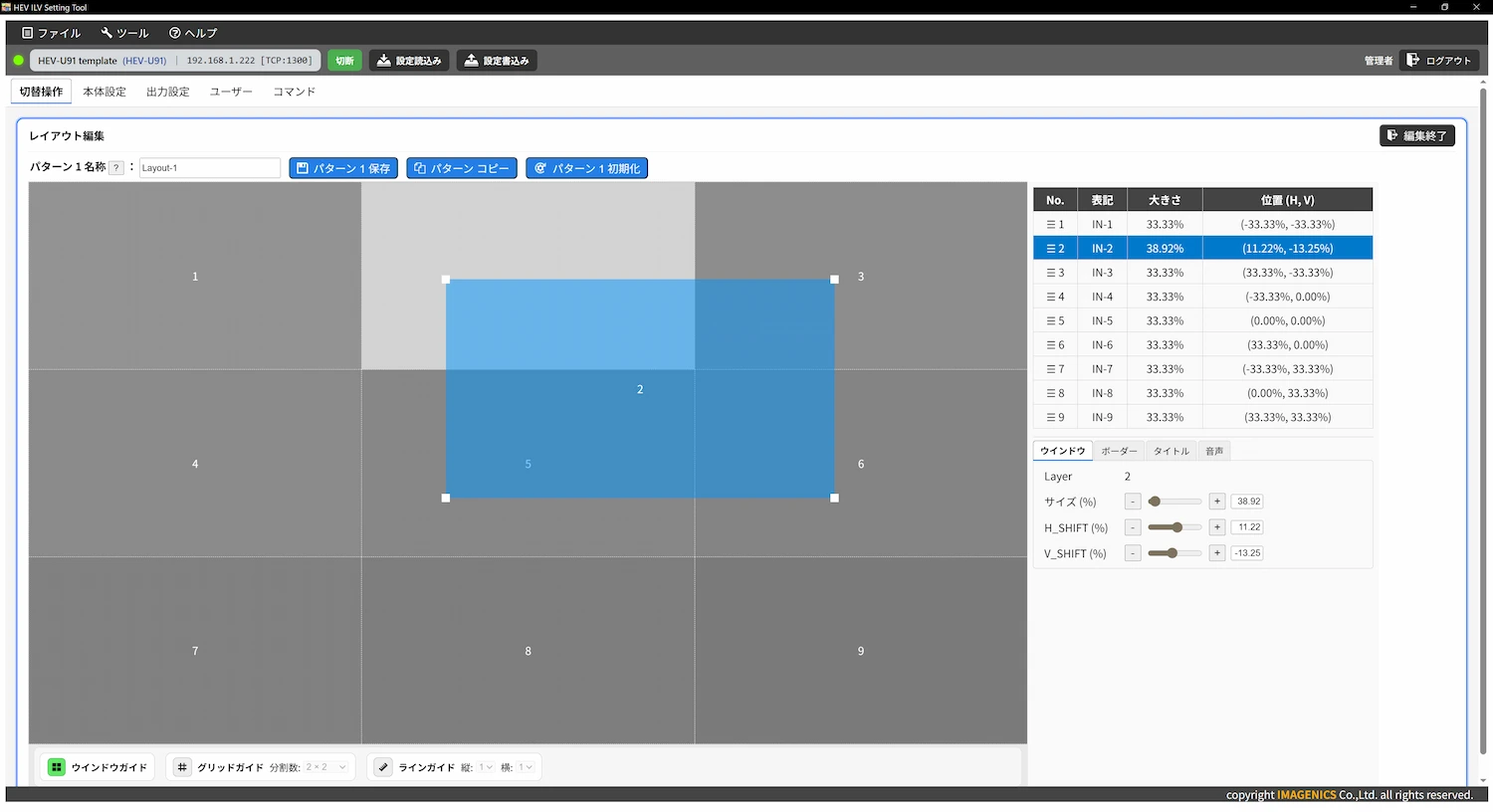Open the ラインガイド 横 dropdown
Viewport: 1493px width, 812px height.
pos(526,767)
